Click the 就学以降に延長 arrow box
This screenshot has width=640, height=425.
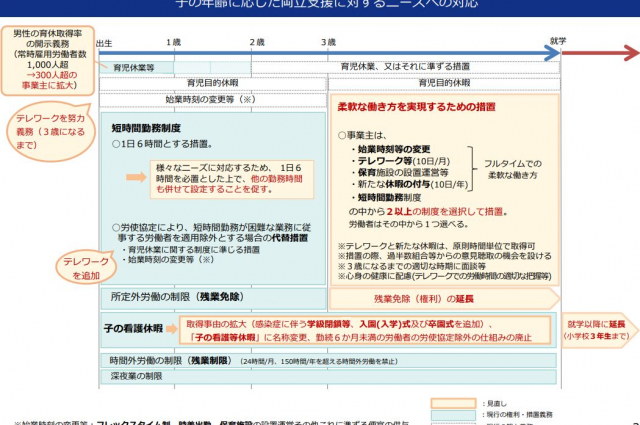[x=600, y=330]
